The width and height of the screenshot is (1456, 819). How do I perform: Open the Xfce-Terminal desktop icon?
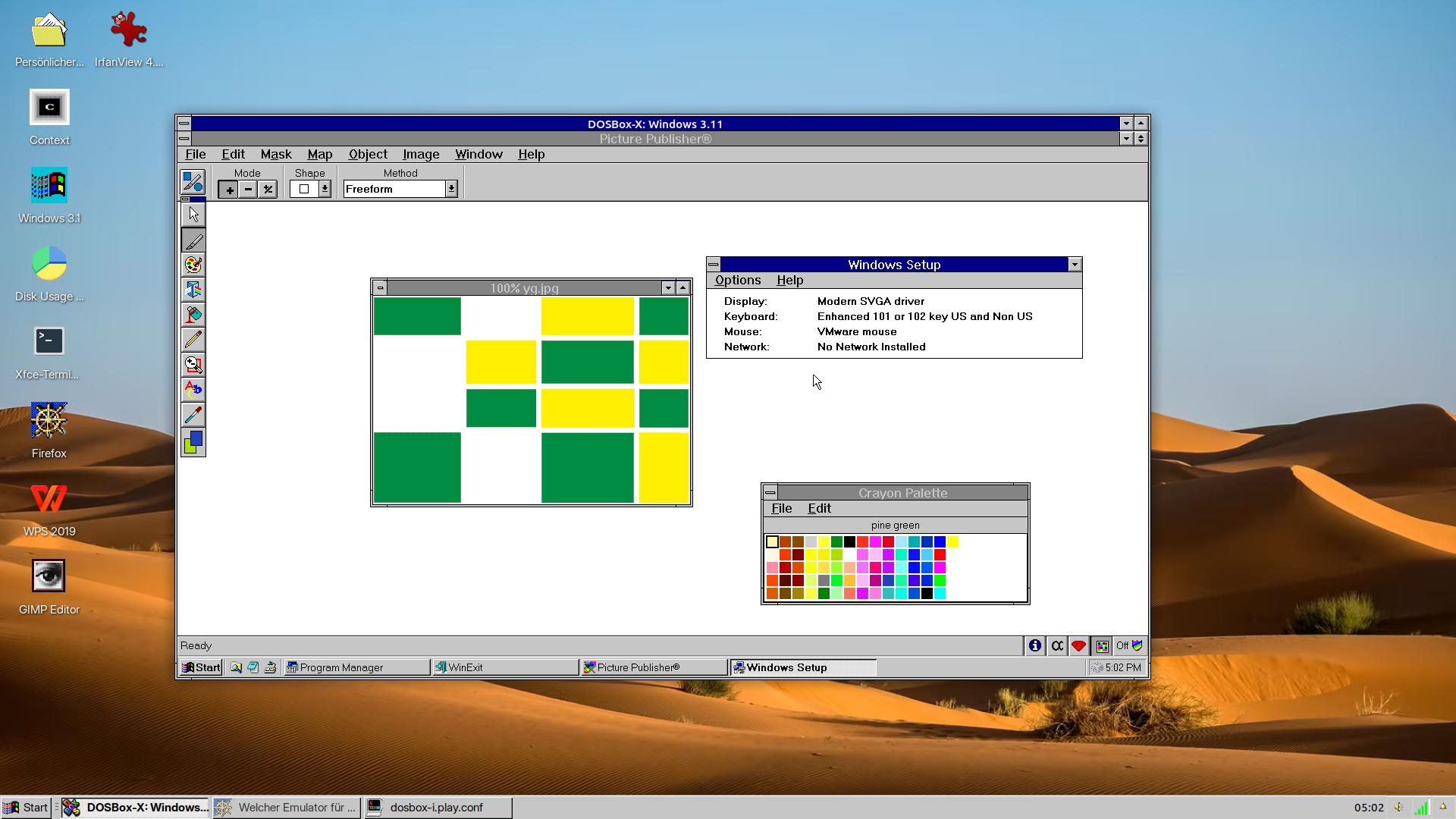point(49,352)
